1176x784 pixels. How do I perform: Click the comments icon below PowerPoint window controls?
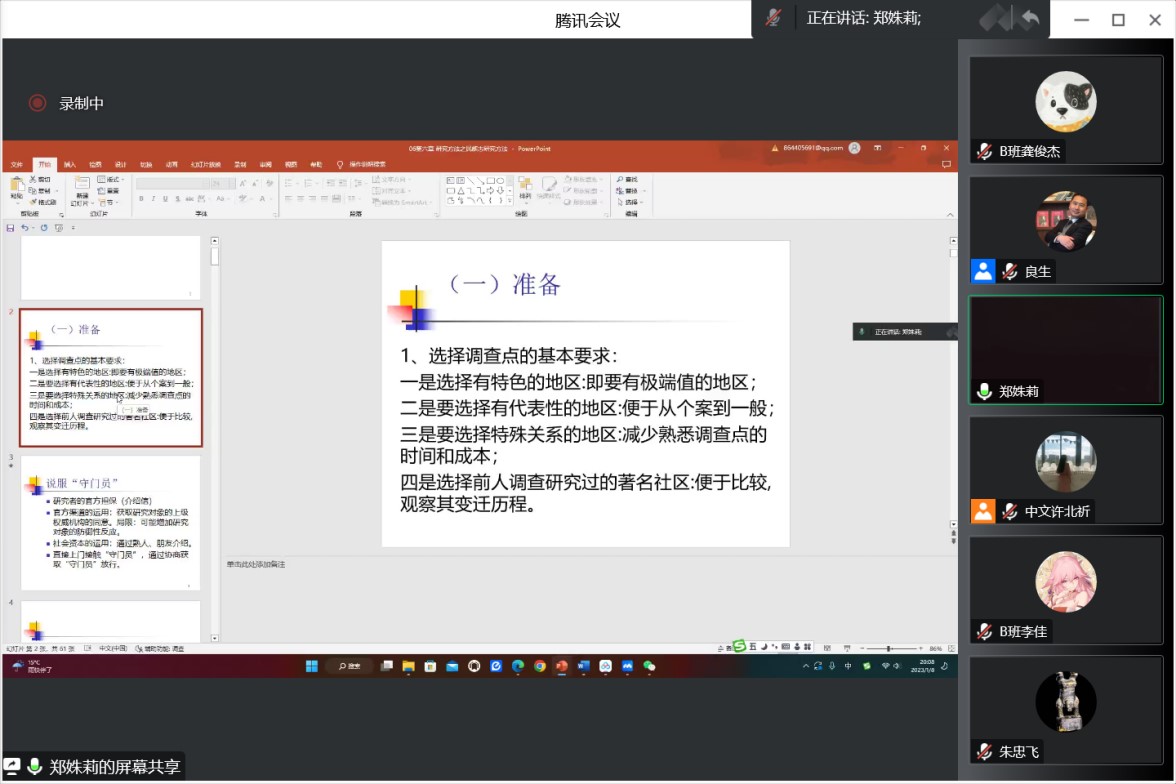click(946, 164)
